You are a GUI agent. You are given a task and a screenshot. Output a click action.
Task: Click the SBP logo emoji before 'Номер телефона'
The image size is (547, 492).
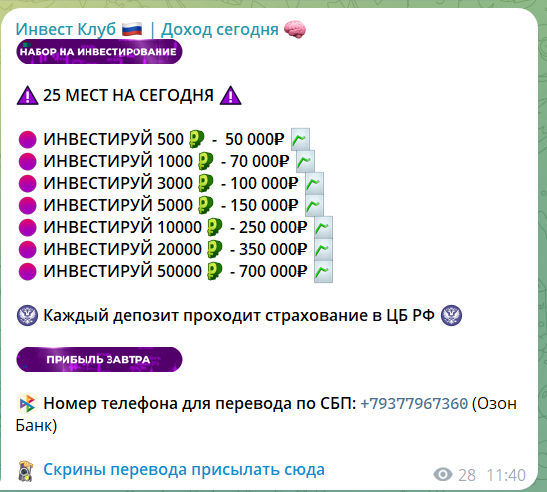pos(27,404)
